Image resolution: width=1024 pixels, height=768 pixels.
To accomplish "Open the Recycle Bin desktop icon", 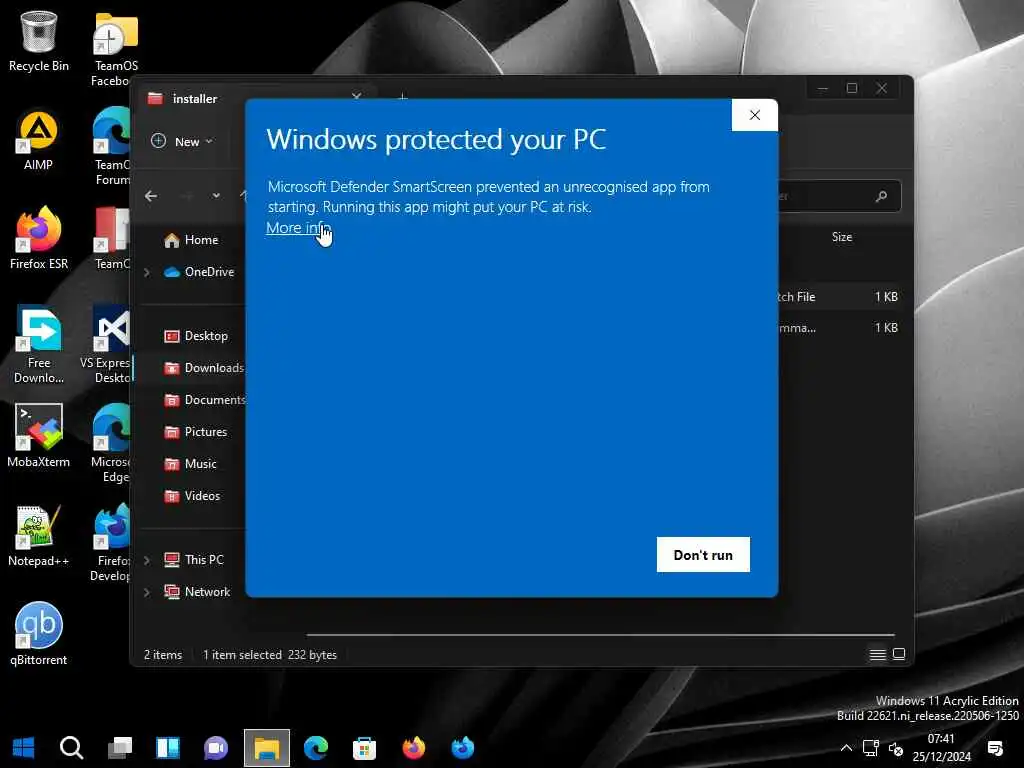I will click(39, 42).
